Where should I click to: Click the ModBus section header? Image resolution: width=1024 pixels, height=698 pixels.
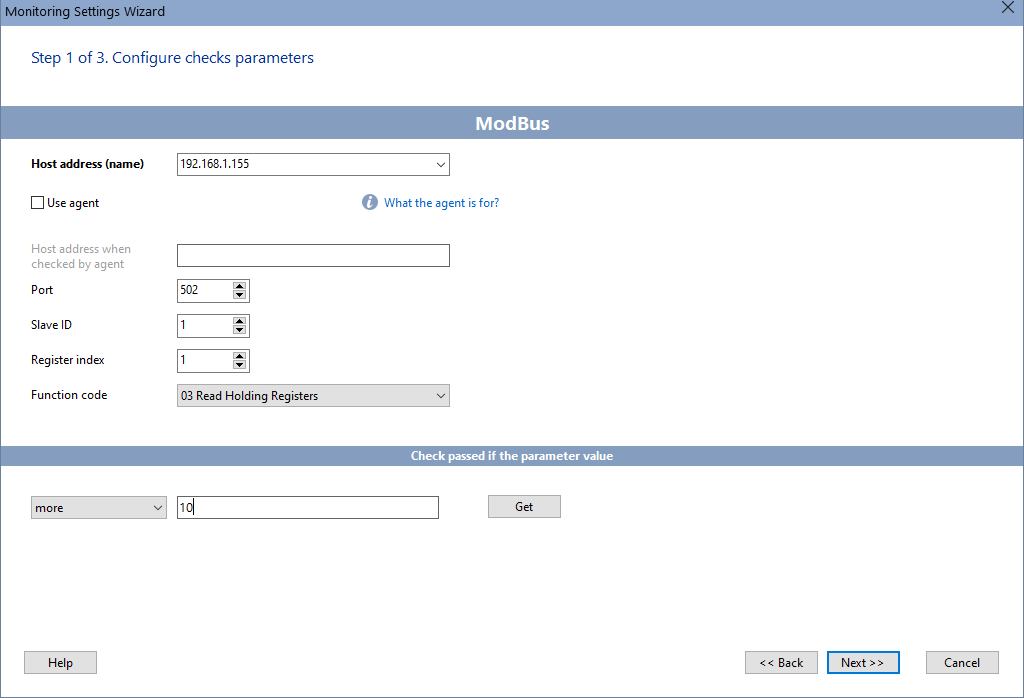click(512, 123)
